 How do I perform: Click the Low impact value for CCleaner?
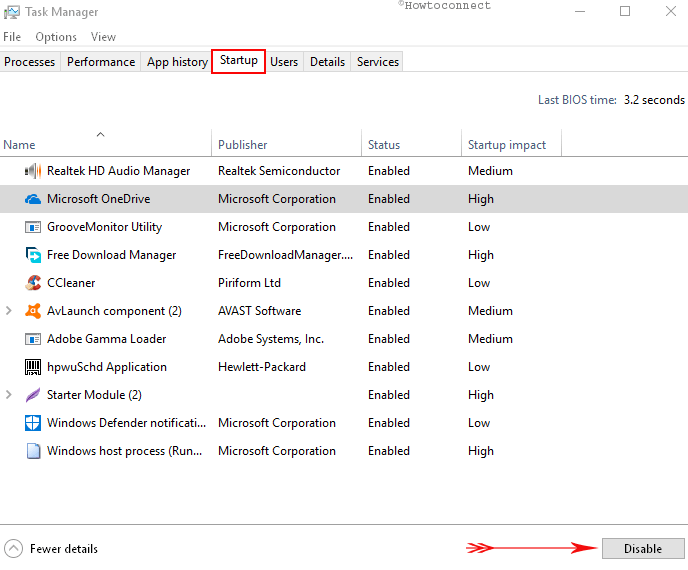[479, 283]
